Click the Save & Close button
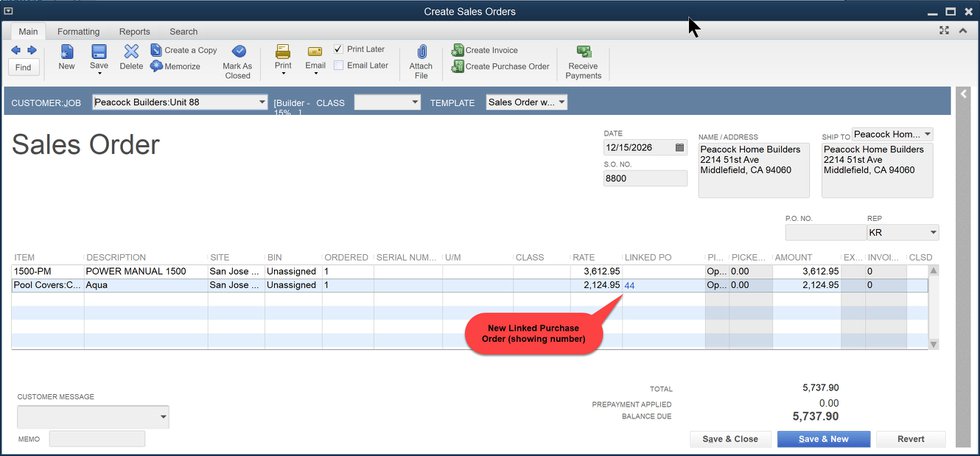Viewport: 980px width, 456px height. click(729, 439)
